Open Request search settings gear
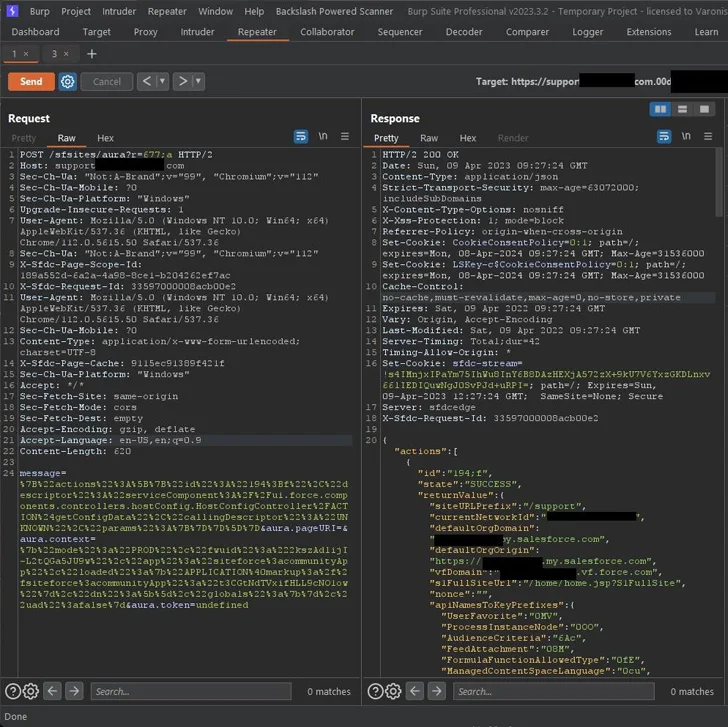The width and height of the screenshot is (728, 727). (x=31, y=692)
